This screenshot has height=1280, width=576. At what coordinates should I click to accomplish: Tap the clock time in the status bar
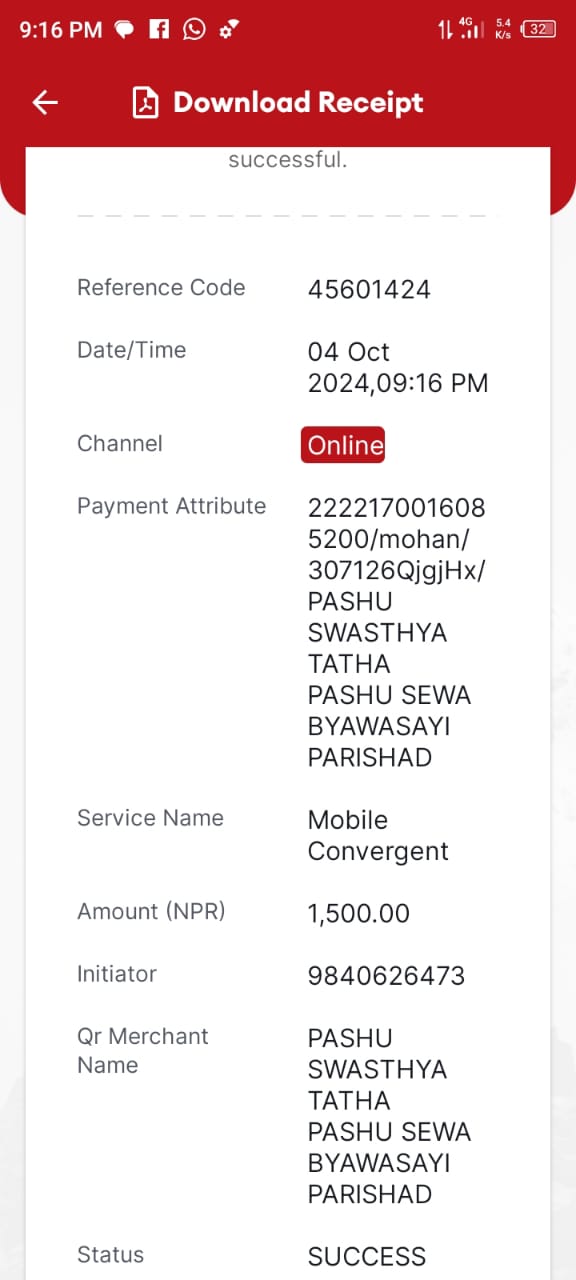click(61, 30)
